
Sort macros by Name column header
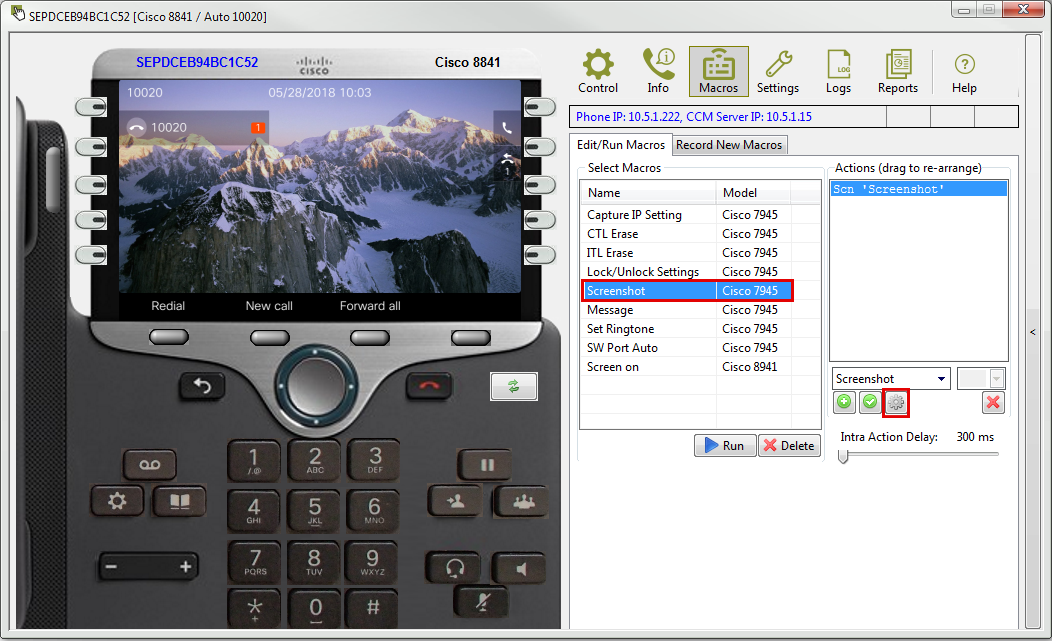pyautogui.click(x=648, y=193)
